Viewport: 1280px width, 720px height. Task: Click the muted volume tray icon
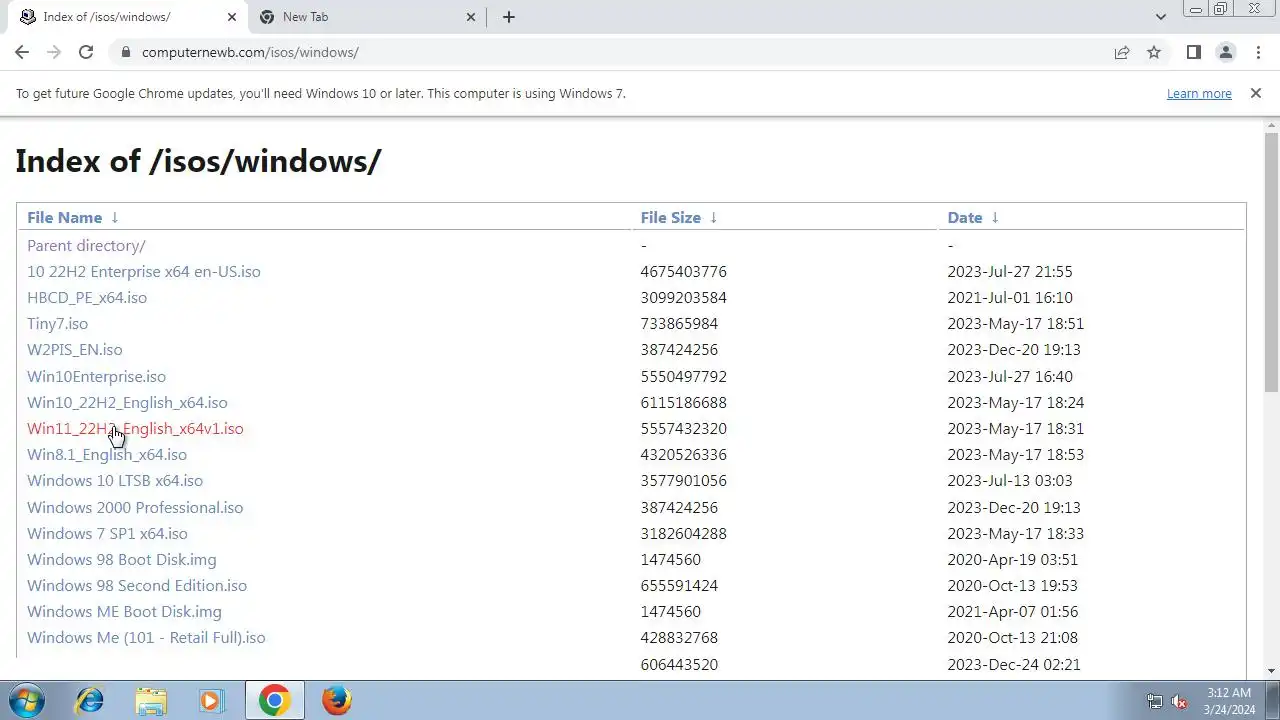[1179, 701]
